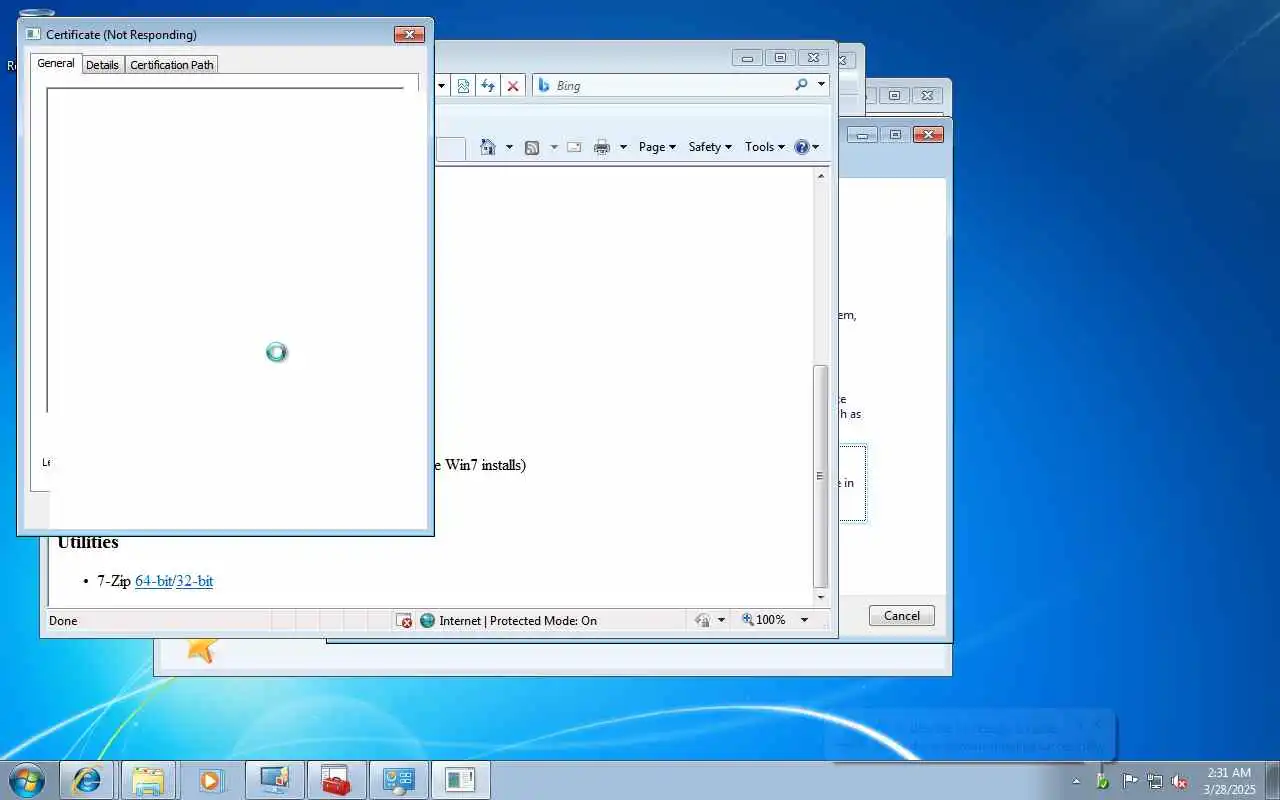Expand the feeds dropdown arrow

pyautogui.click(x=554, y=147)
